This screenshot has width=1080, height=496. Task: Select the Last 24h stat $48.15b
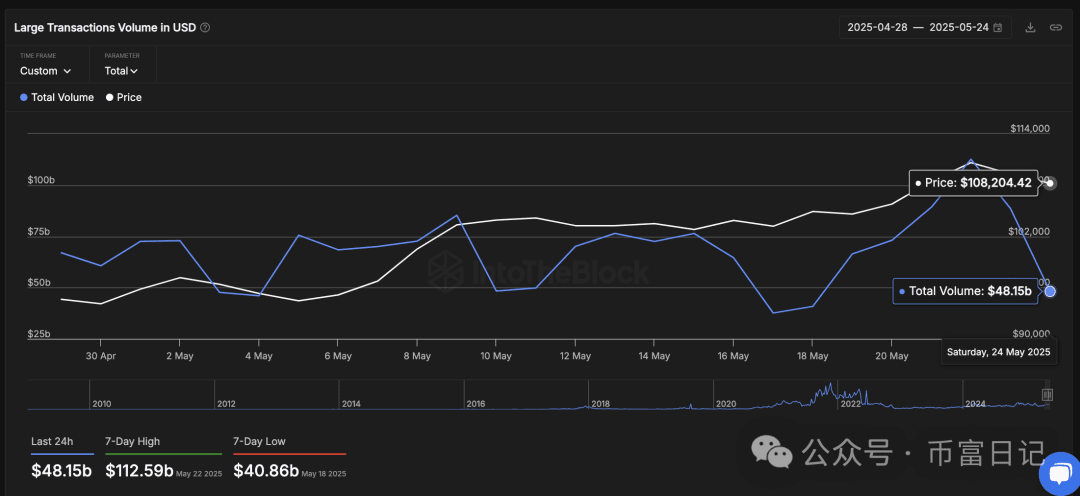click(61, 471)
